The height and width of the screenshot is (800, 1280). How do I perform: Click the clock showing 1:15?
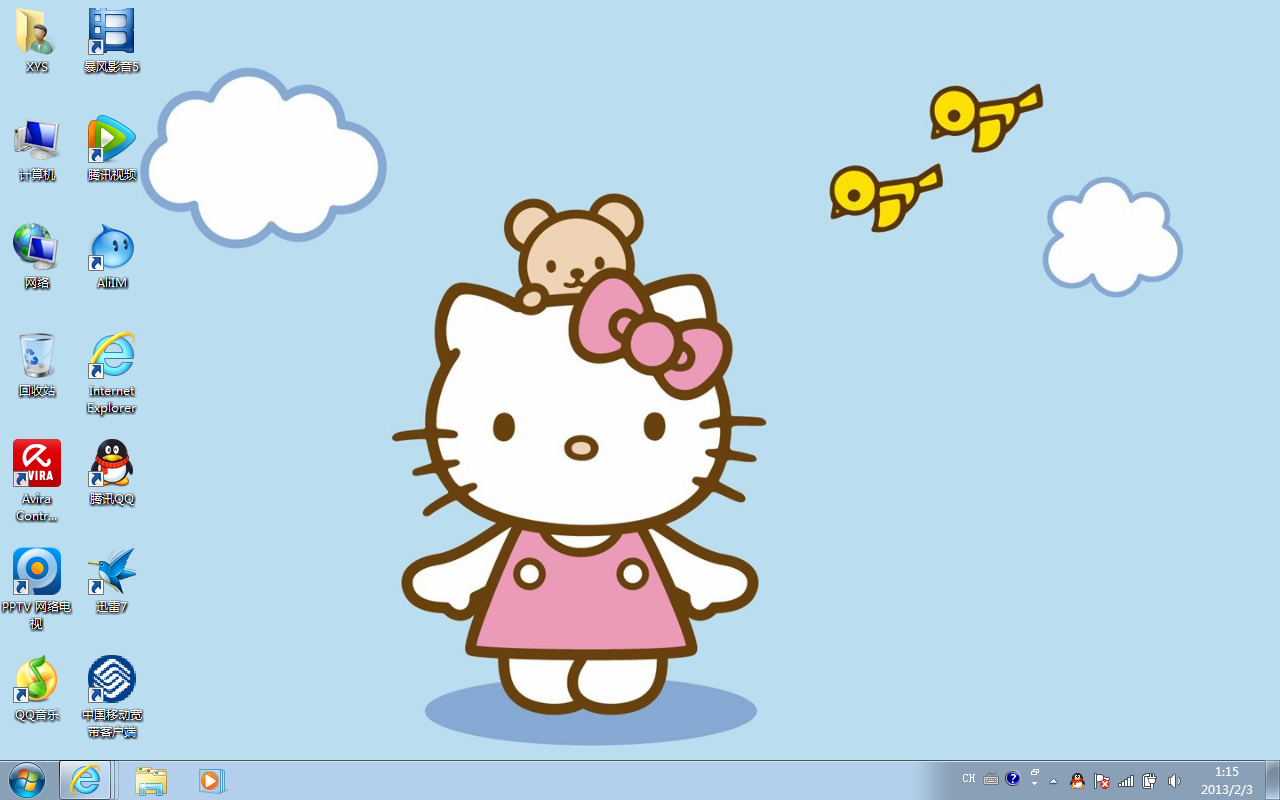[x=1227, y=780]
